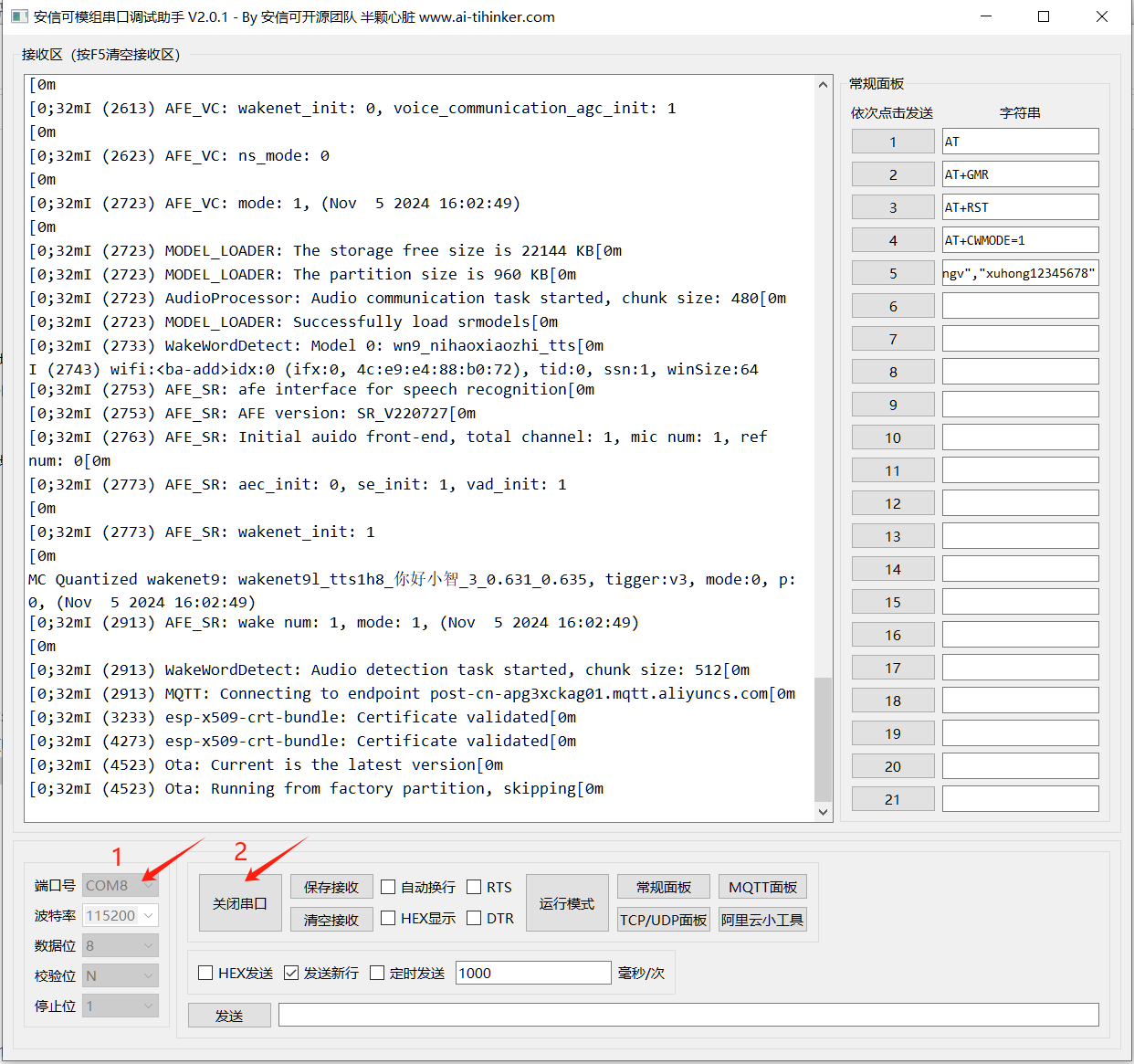Uncheck the 发送新行 option
Viewport: 1134px width, 1064px height.
click(291, 973)
